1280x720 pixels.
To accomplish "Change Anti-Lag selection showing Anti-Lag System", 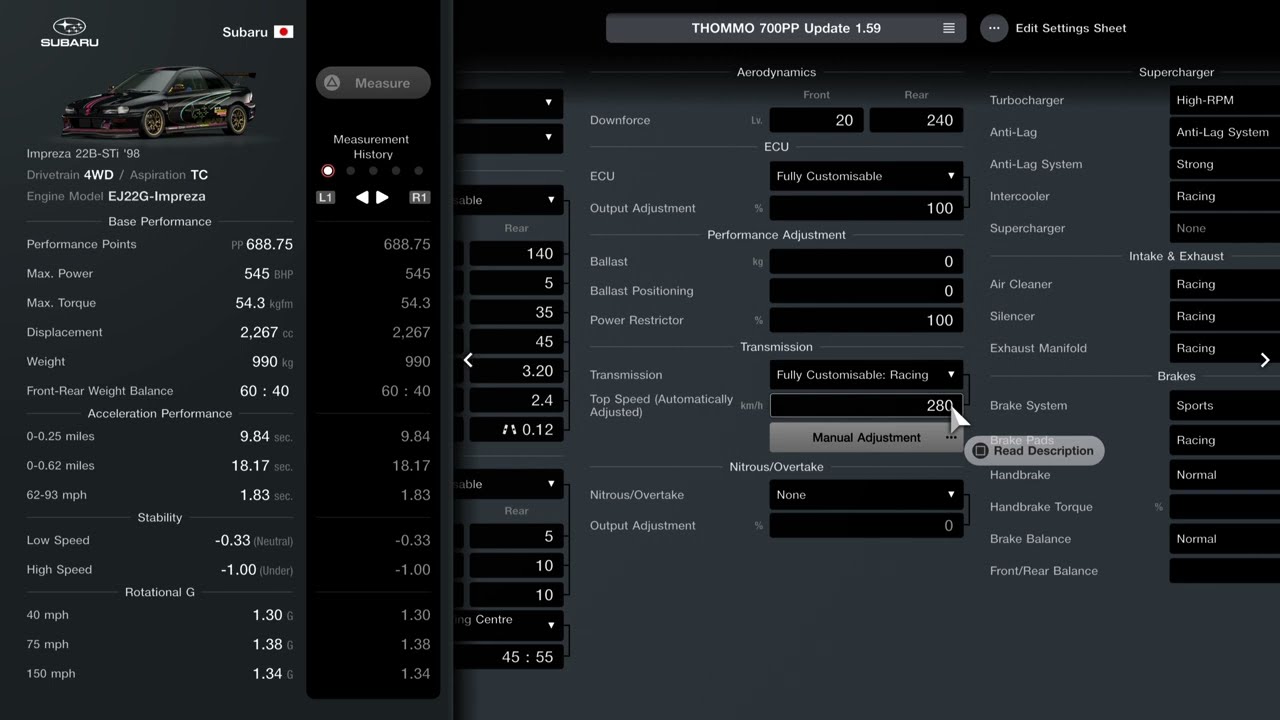I will coord(1225,132).
